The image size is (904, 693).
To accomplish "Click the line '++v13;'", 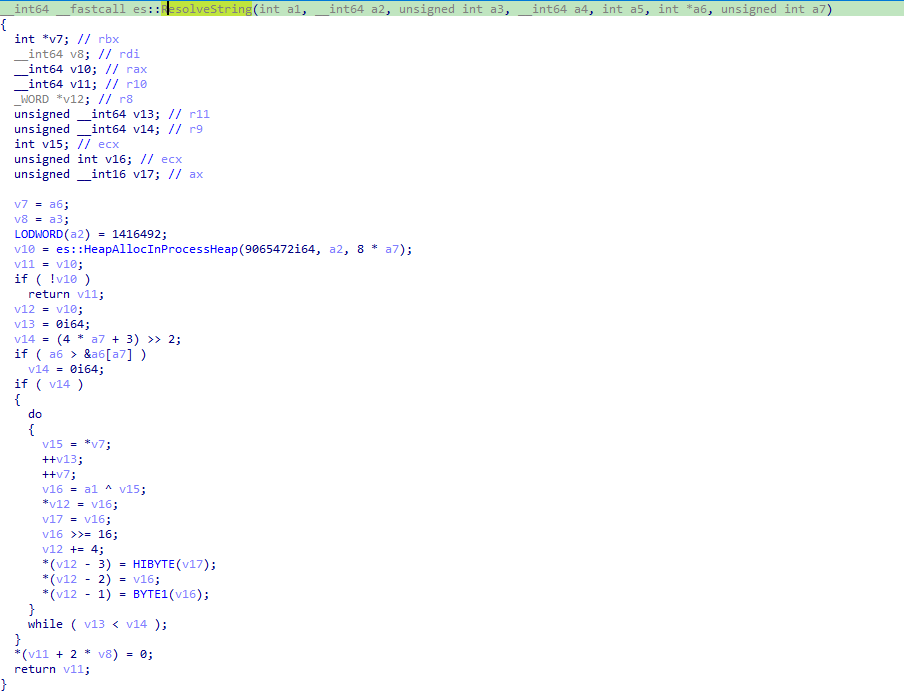I will pos(62,459).
